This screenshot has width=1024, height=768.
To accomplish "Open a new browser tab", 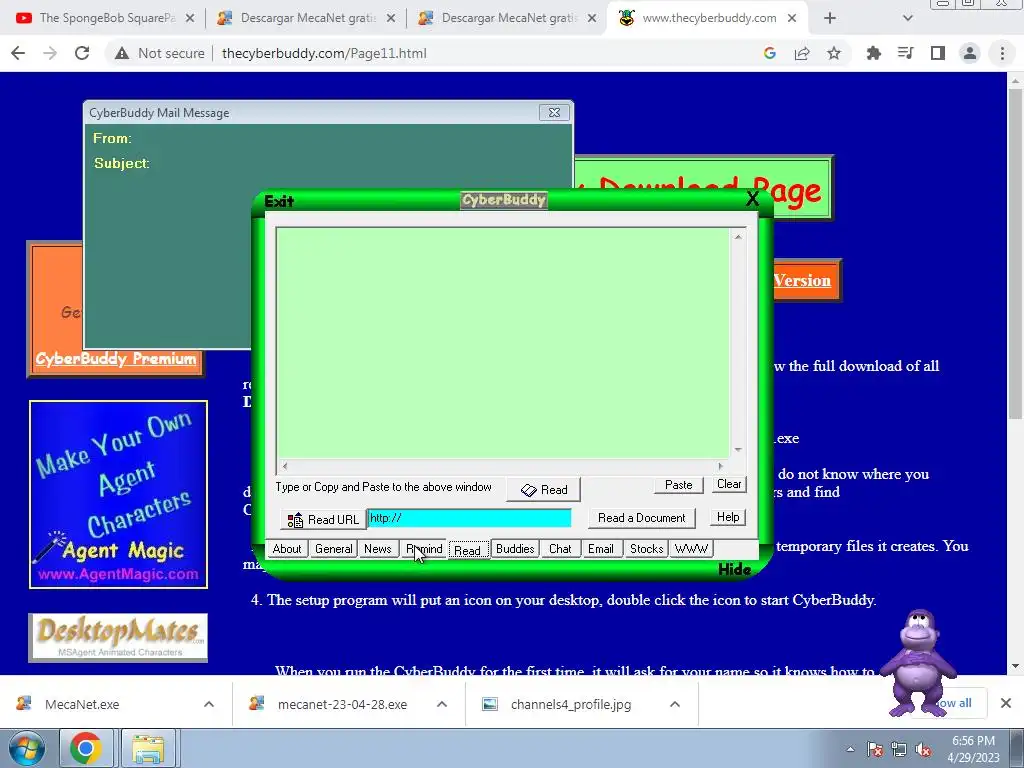I will coord(830,18).
